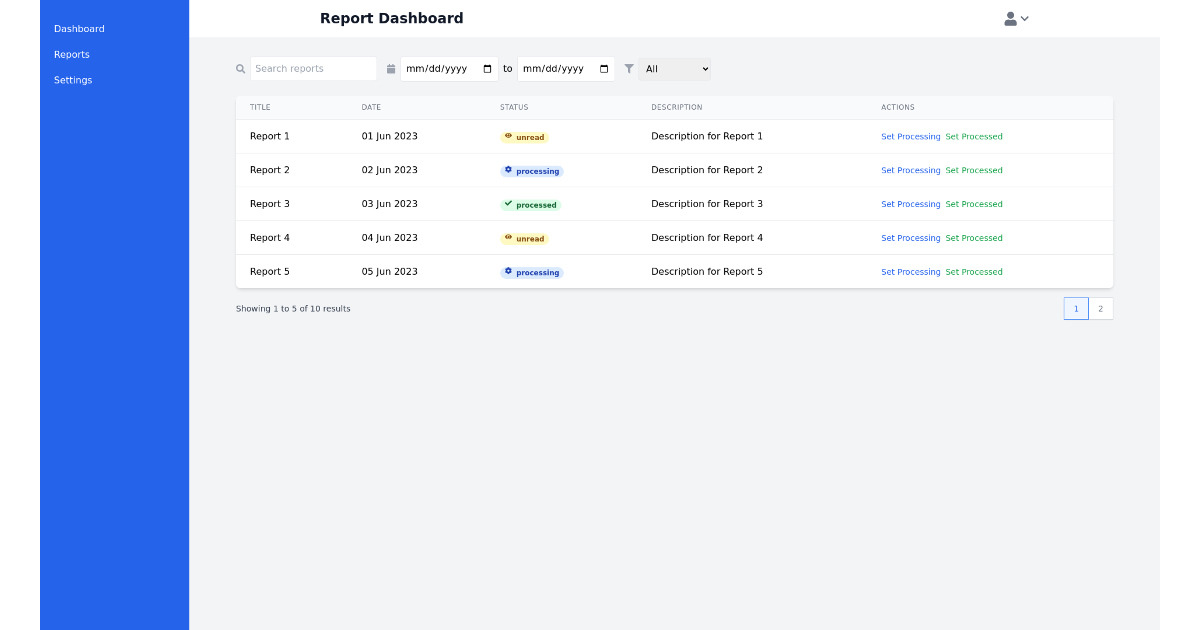
Task: Expand the chevron next to the user avatar
Action: pos(1026,17)
